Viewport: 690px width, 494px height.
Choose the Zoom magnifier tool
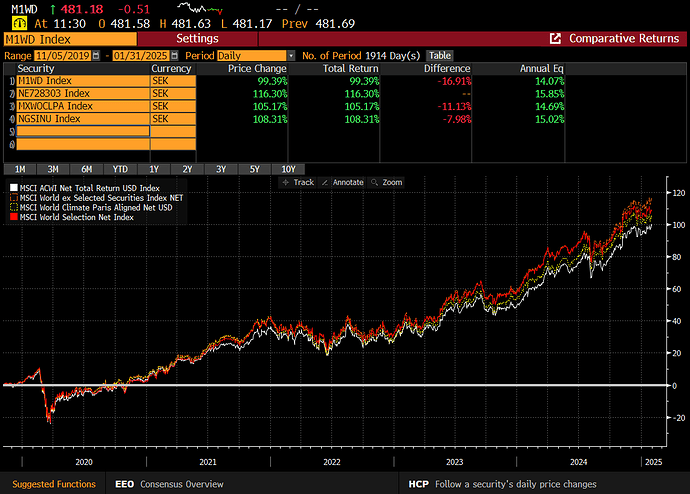pyautogui.click(x=386, y=182)
